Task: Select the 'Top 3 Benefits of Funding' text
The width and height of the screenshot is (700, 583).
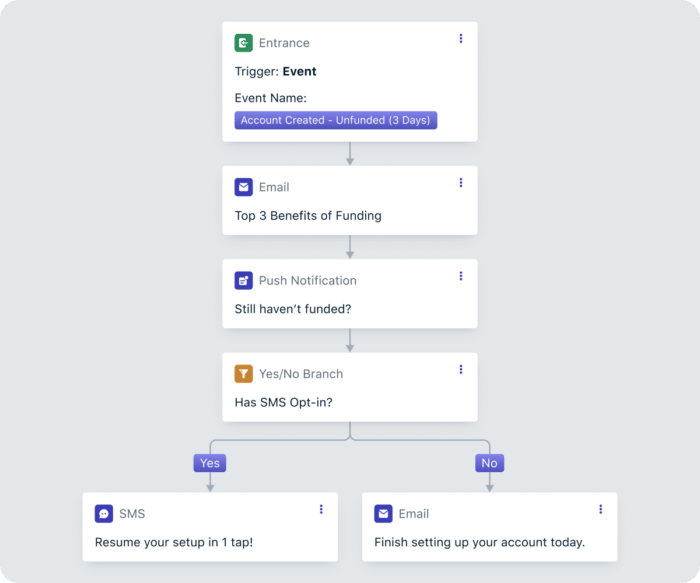Action: (308, 215)
